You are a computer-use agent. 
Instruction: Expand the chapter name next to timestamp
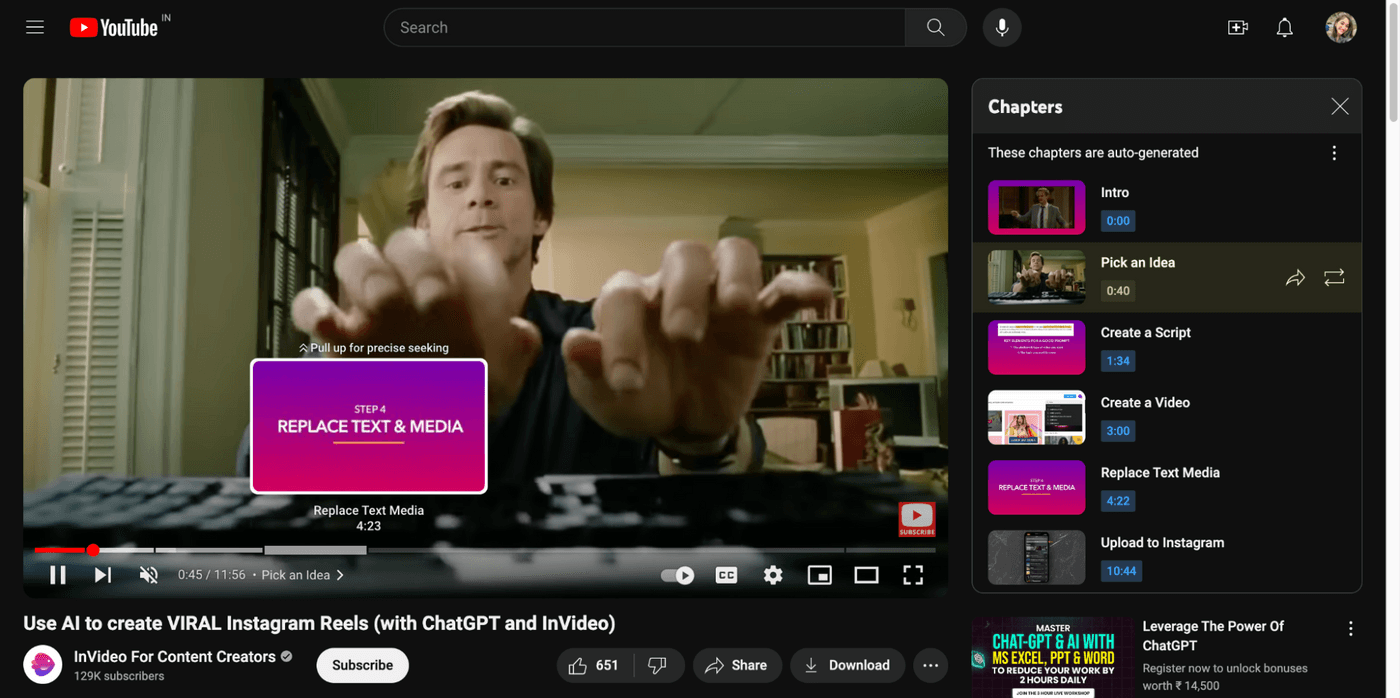(x=340, y=574)
